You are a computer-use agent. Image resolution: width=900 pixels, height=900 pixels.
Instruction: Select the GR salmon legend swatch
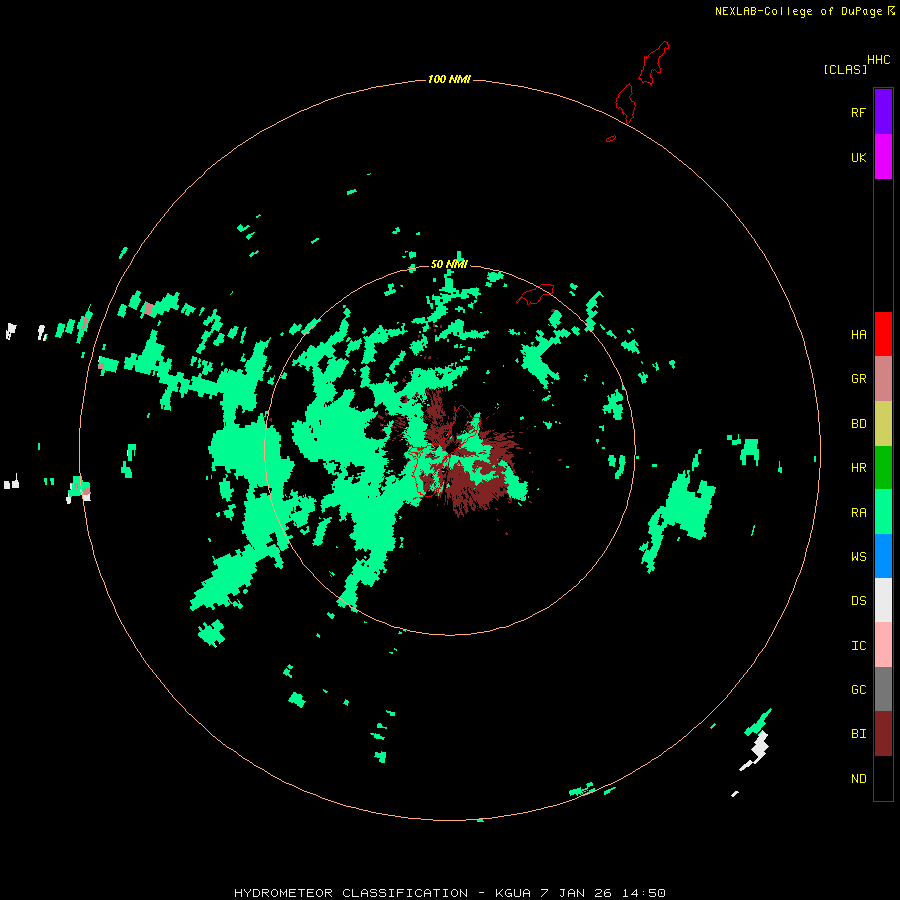coord(883,379)
